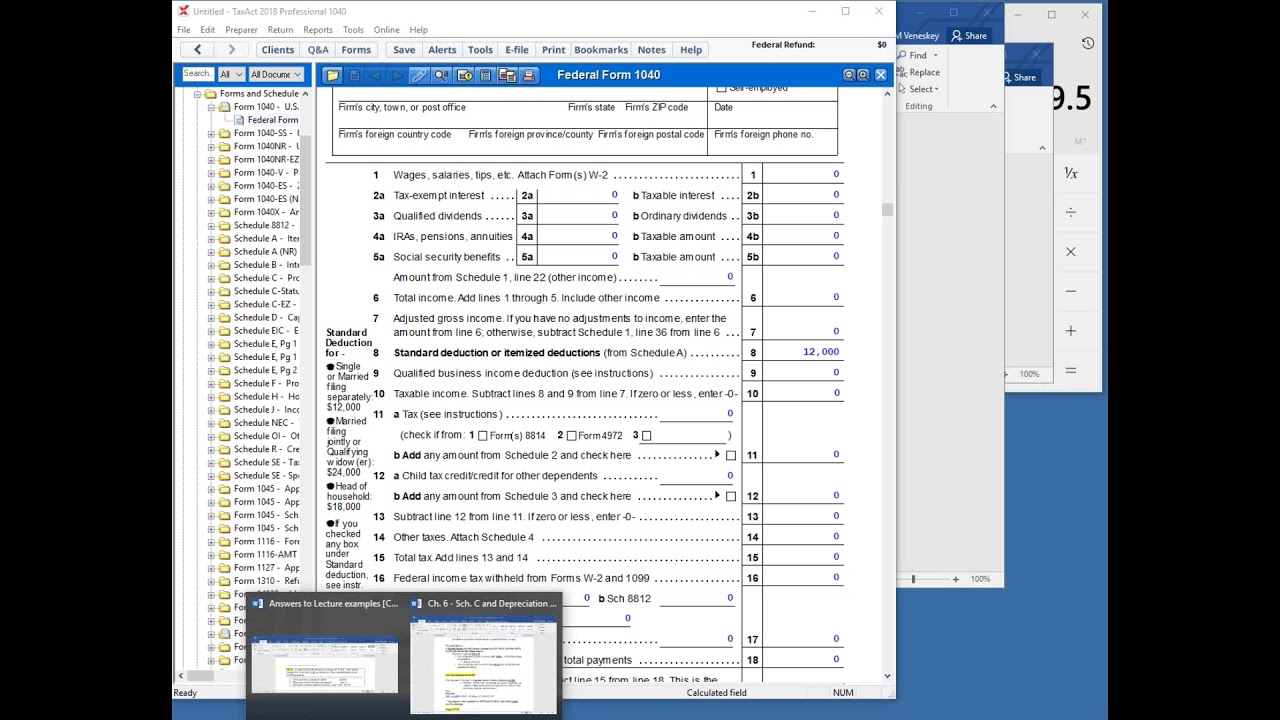
Task: Open the calculator icon in form toolbar
Action: pyautogui.click(x=485, y=75)
